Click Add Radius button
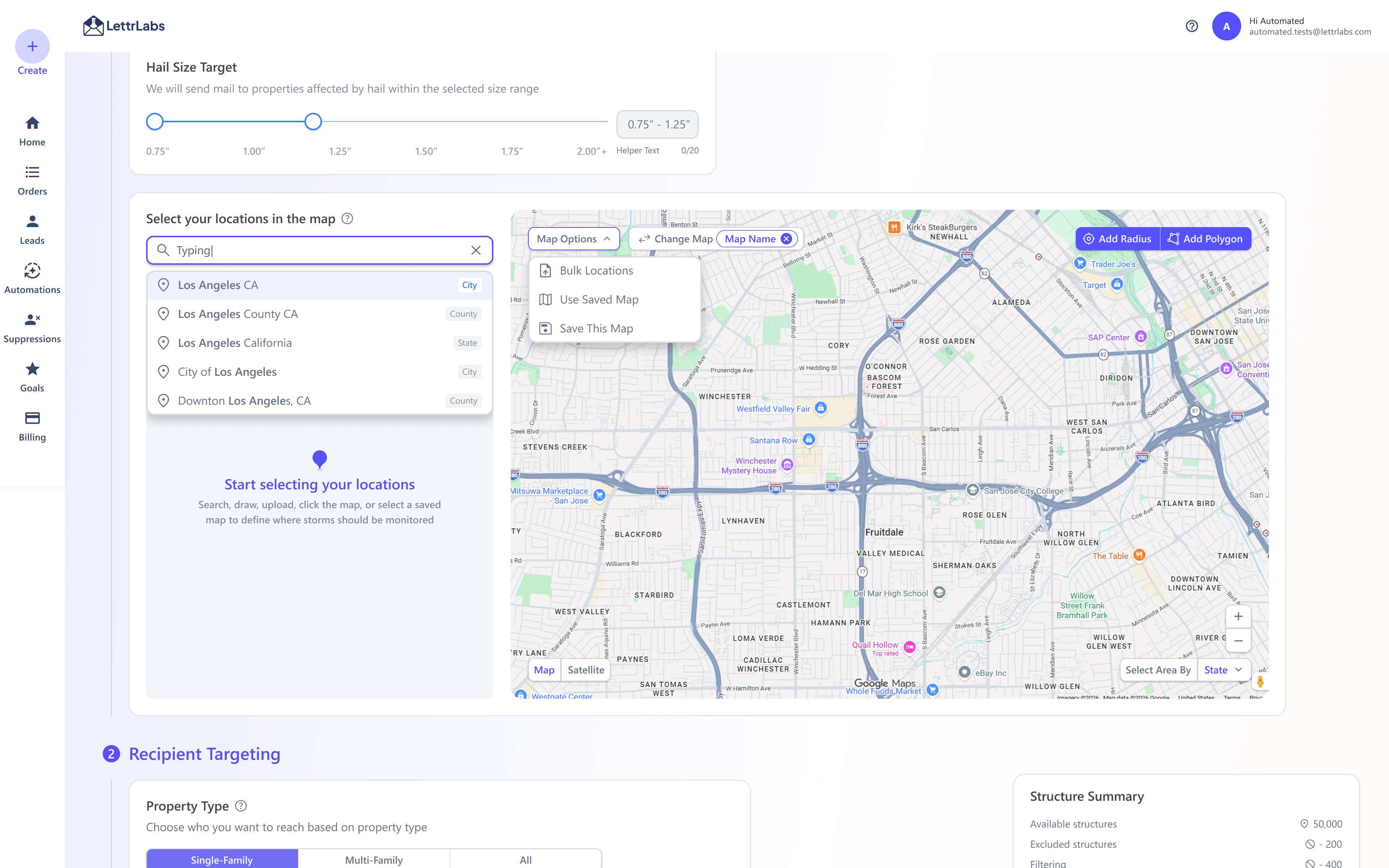The width and height of the screenshot is (1389, 868). 1117,239
